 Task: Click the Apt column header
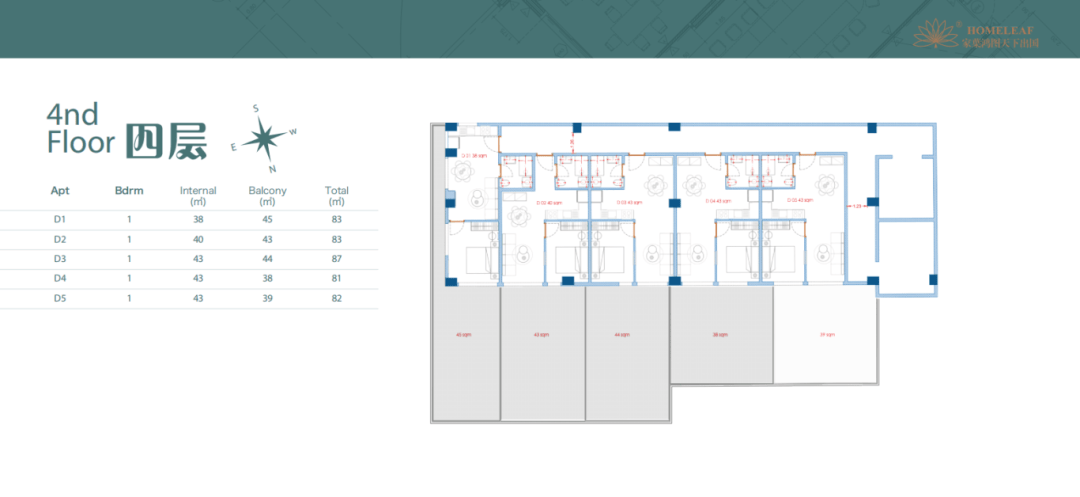point(59,190)
